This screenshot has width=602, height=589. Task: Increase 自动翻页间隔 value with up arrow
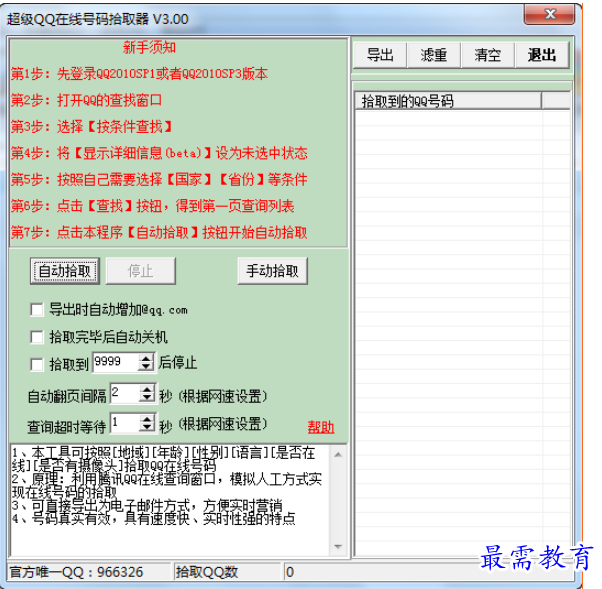pyautogui.click(x=147, y=389)
